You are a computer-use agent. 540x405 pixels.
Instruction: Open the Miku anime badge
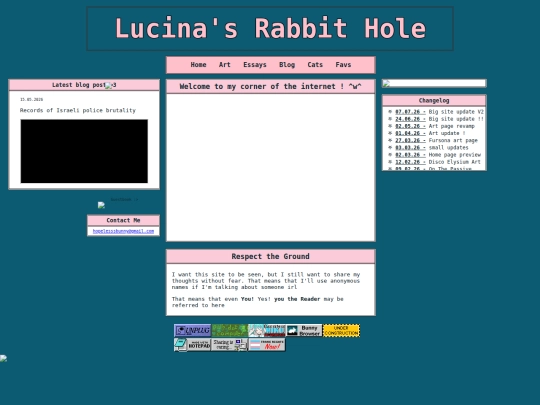(x=267, y=331)
